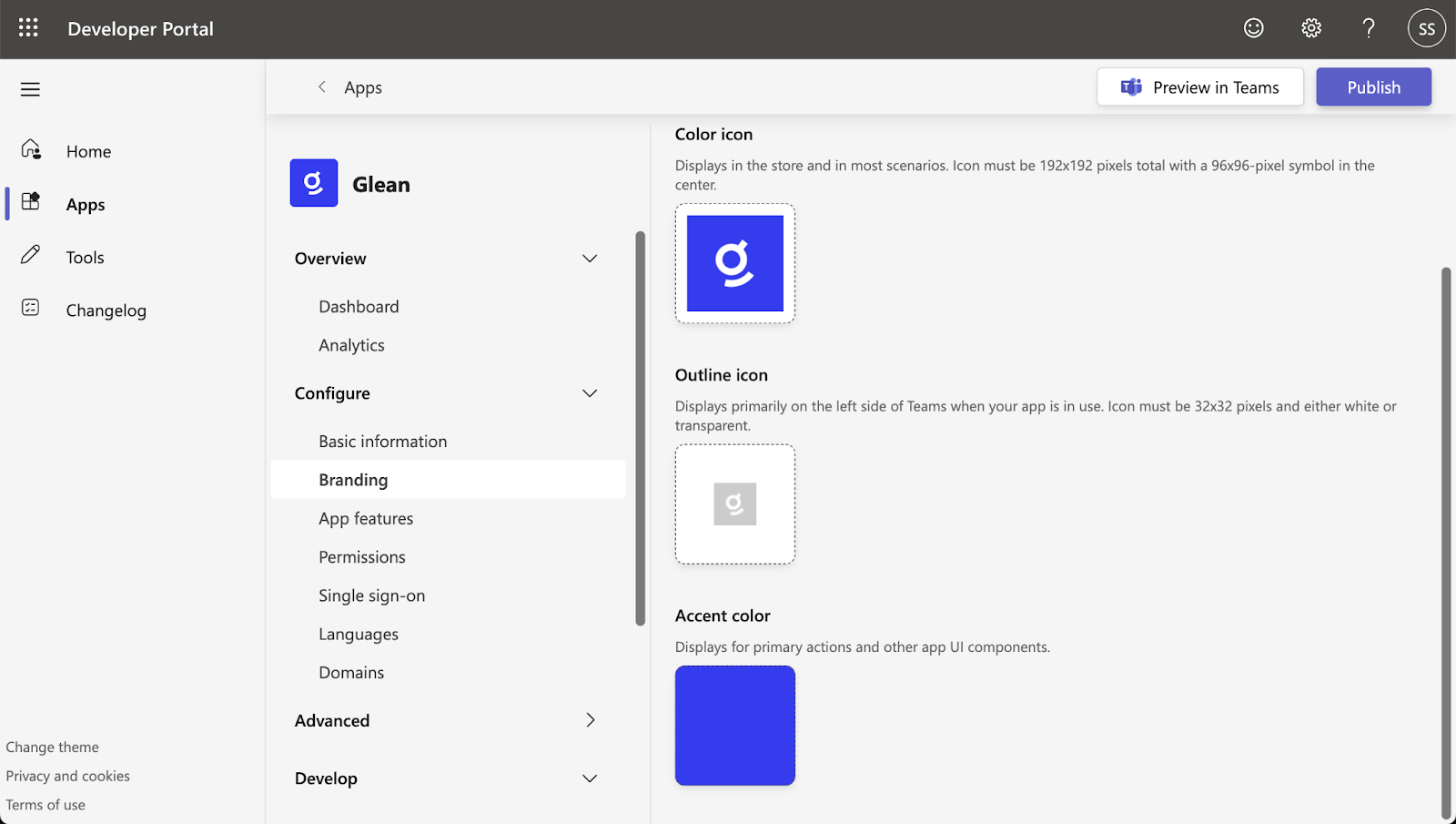Collapse the Develop section chevron

pos(590,778)
